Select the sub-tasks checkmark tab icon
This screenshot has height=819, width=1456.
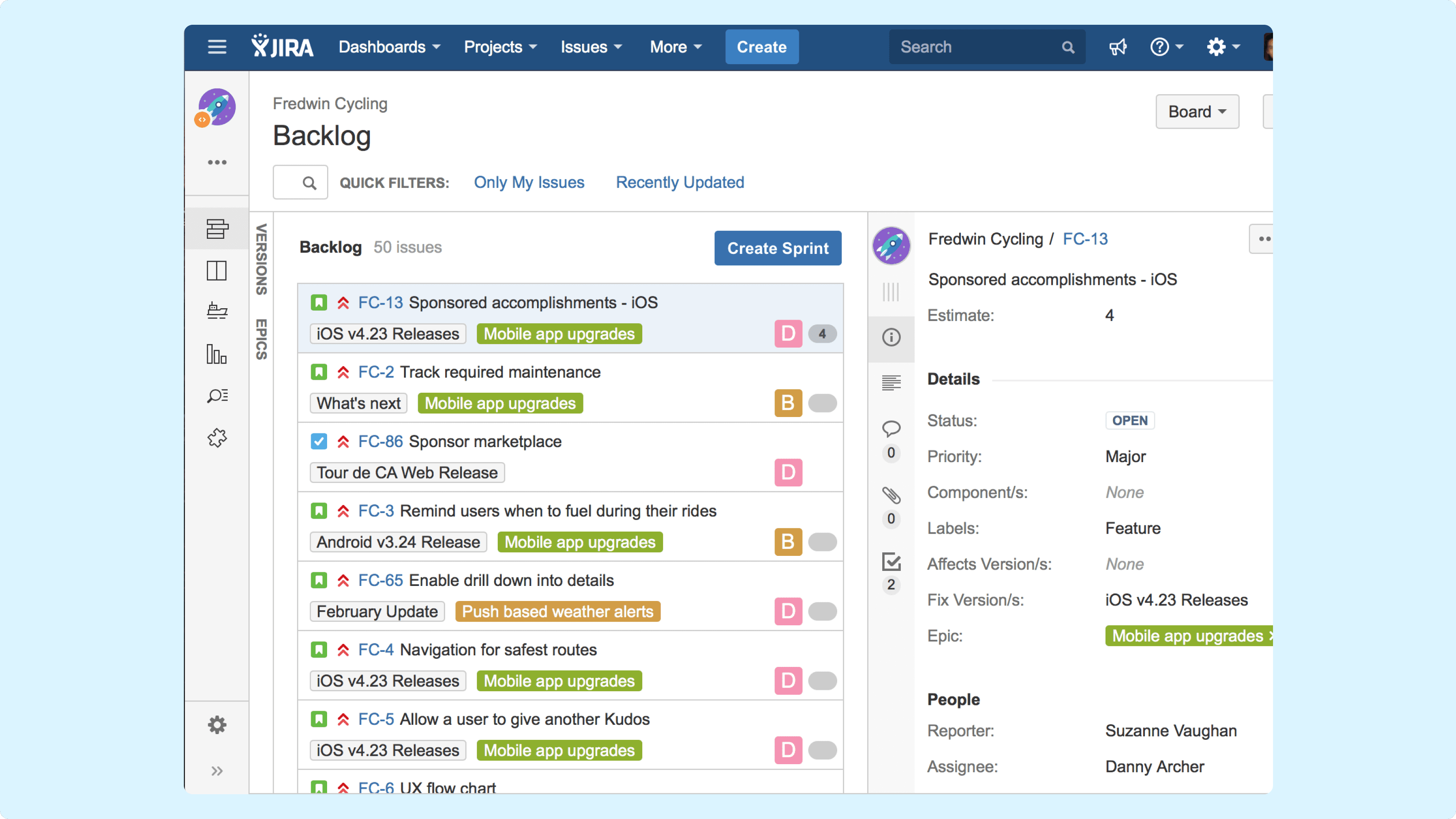[x=891, y=561]
